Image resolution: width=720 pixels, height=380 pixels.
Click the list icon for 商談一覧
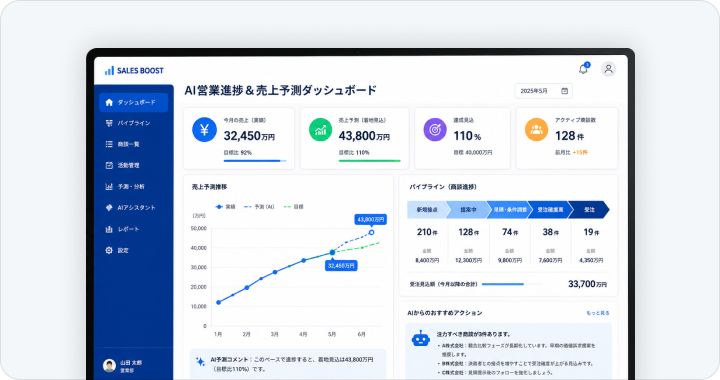[109, 144]
